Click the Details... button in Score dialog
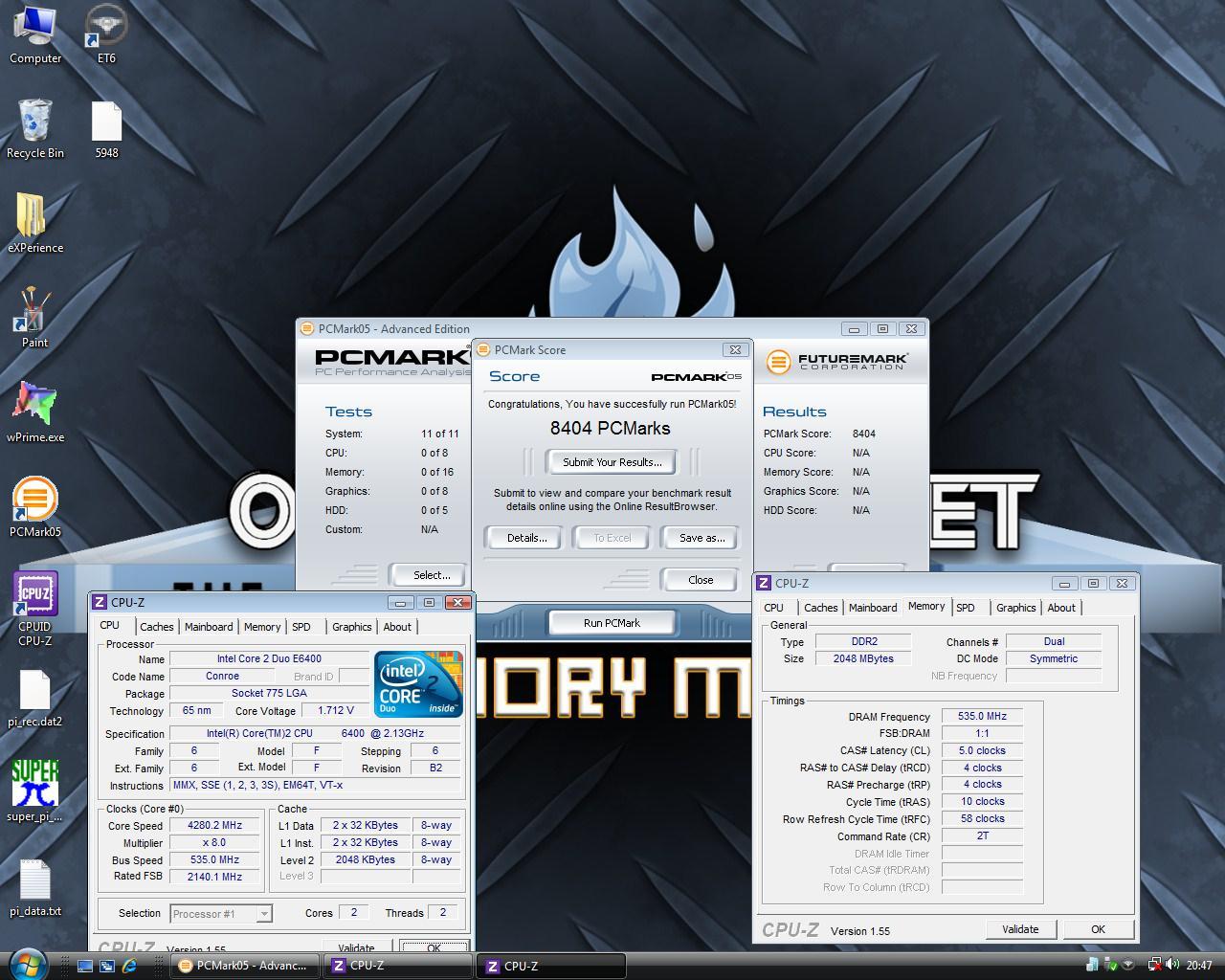The image size is (1225, 980). (x=526, y=538)
